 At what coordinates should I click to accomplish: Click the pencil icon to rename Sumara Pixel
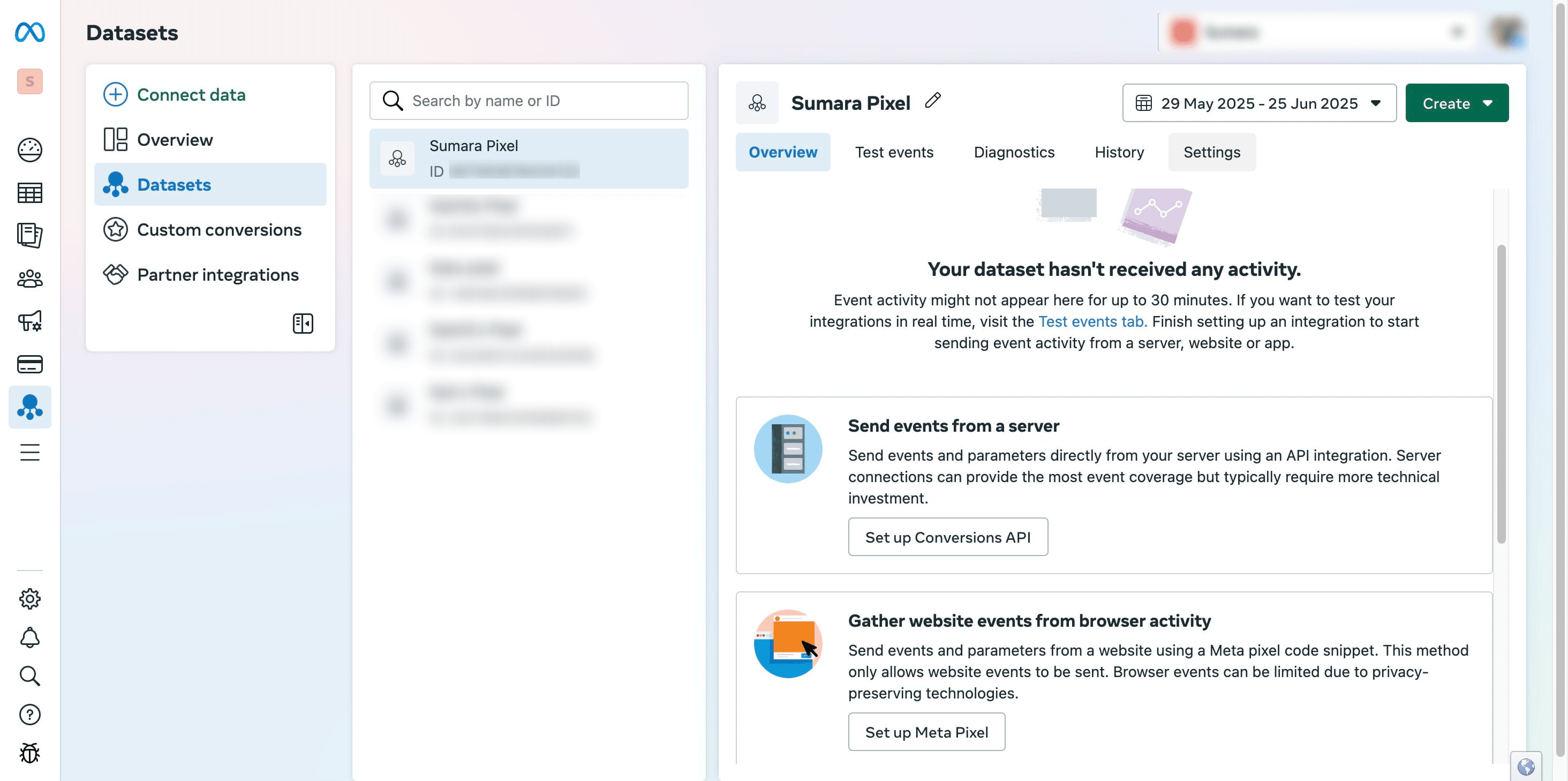click(932, 101)
